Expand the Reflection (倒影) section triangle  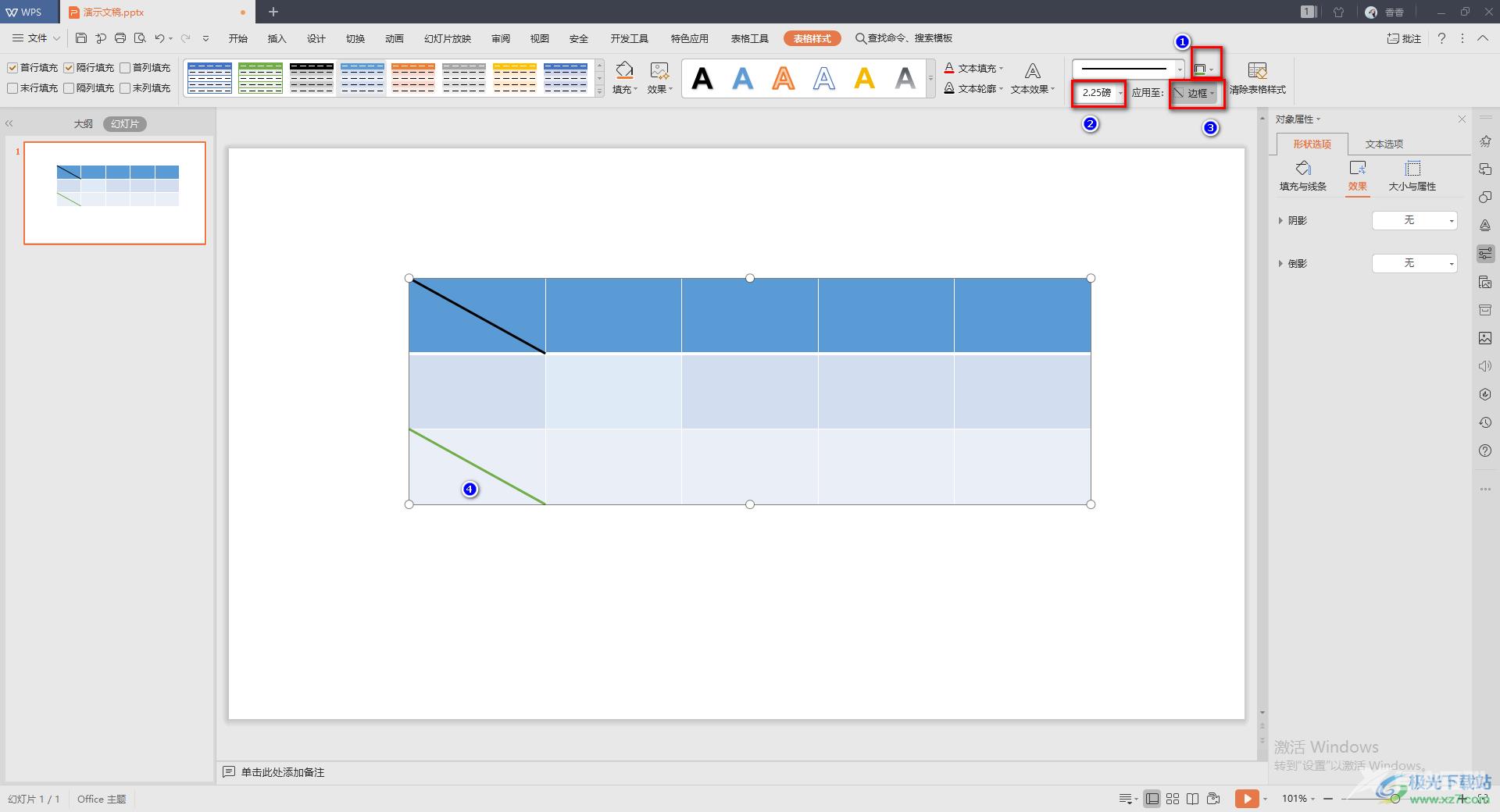1280,263
